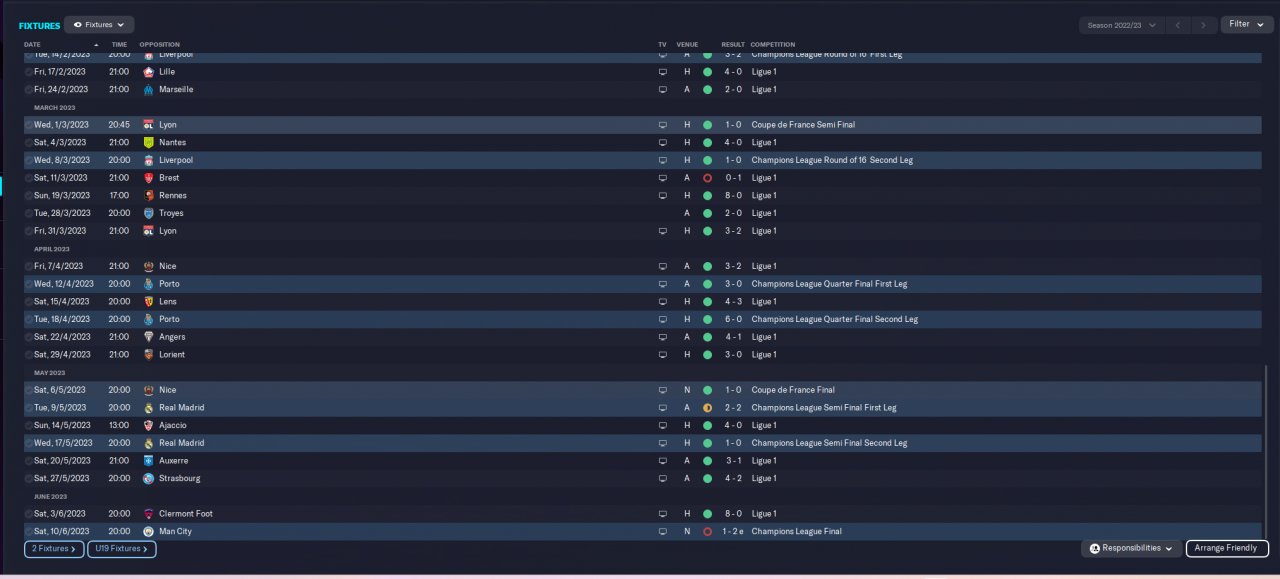Click Lyon badge on the 1/3/2023 row
The height and width of the screenshot is (579, 1280).
149,125
